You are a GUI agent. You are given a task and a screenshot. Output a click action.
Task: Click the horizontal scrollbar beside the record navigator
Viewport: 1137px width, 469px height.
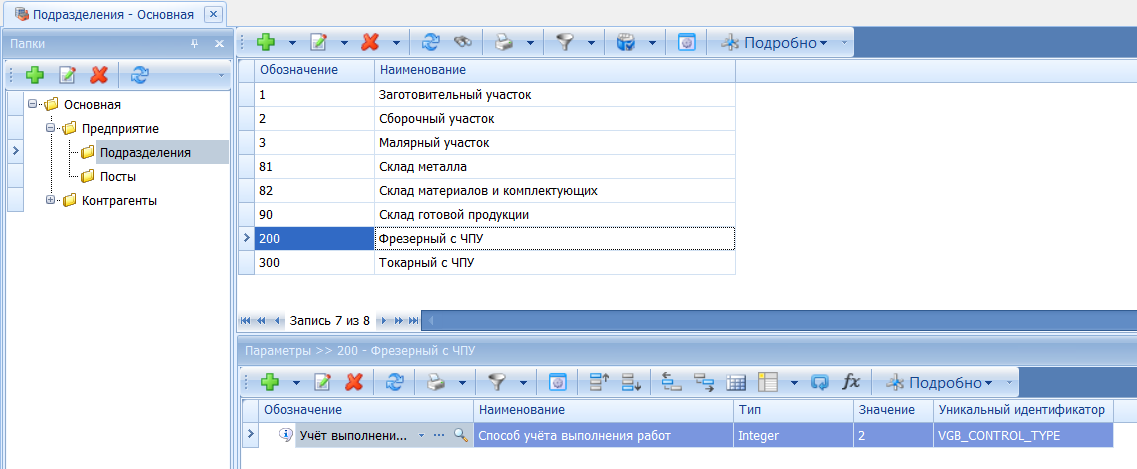click(x=780, y=321)
